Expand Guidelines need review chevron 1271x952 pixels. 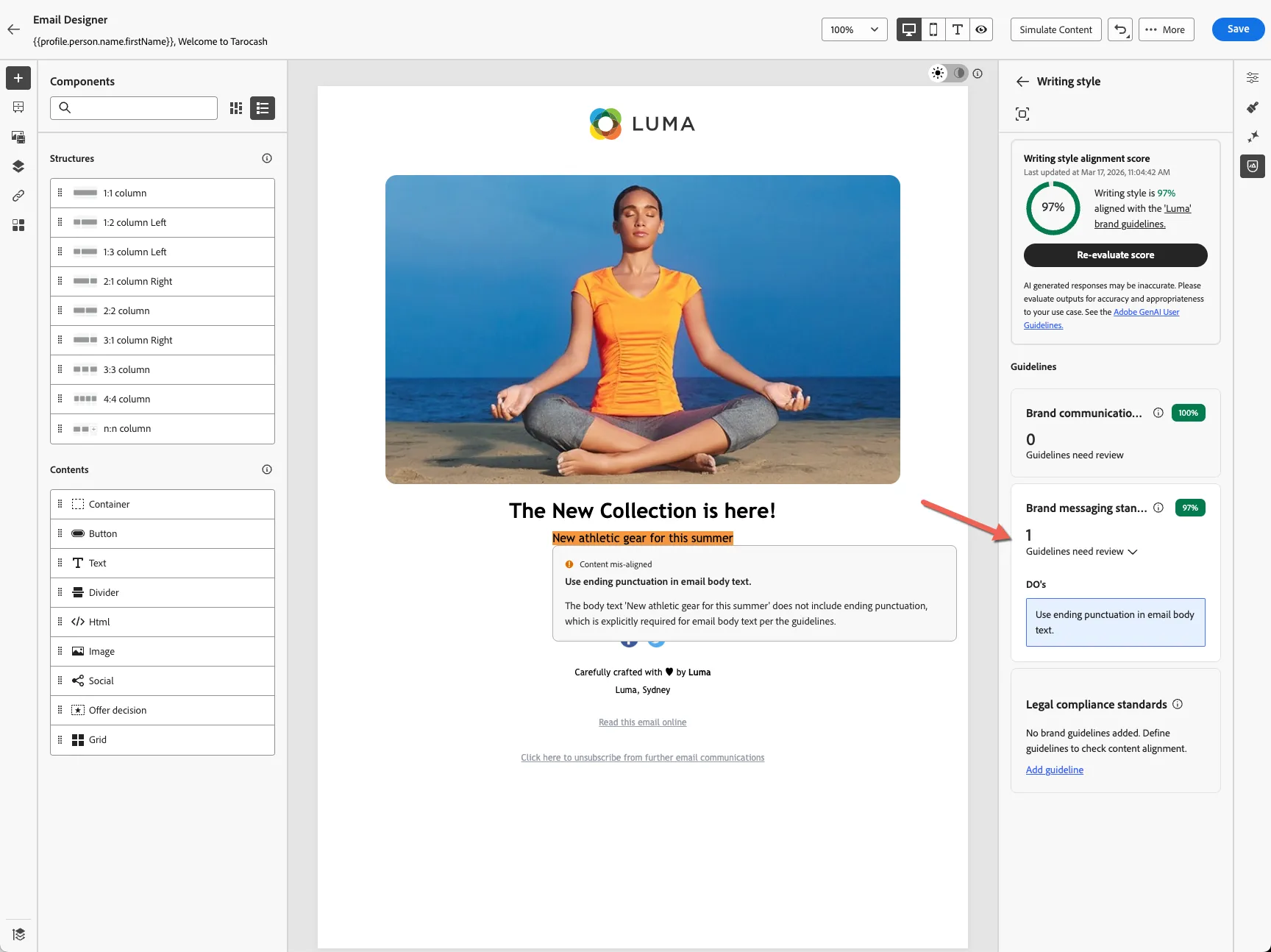pyautogui.click(x=1133, y=552)
